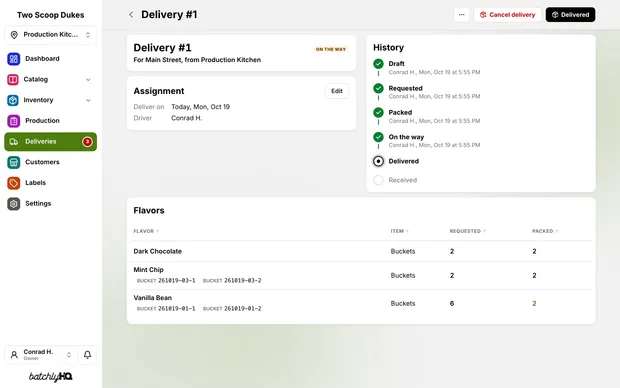Click For Main Street, from Production Kitchen text
The width and height of the screenshot is (620, 388).
pos(197,60)
